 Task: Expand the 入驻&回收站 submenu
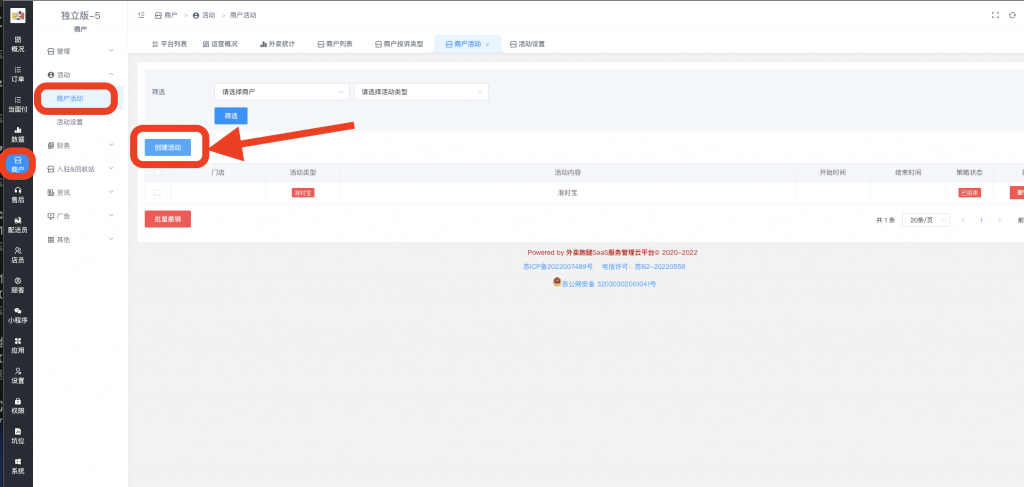(80, 168)
